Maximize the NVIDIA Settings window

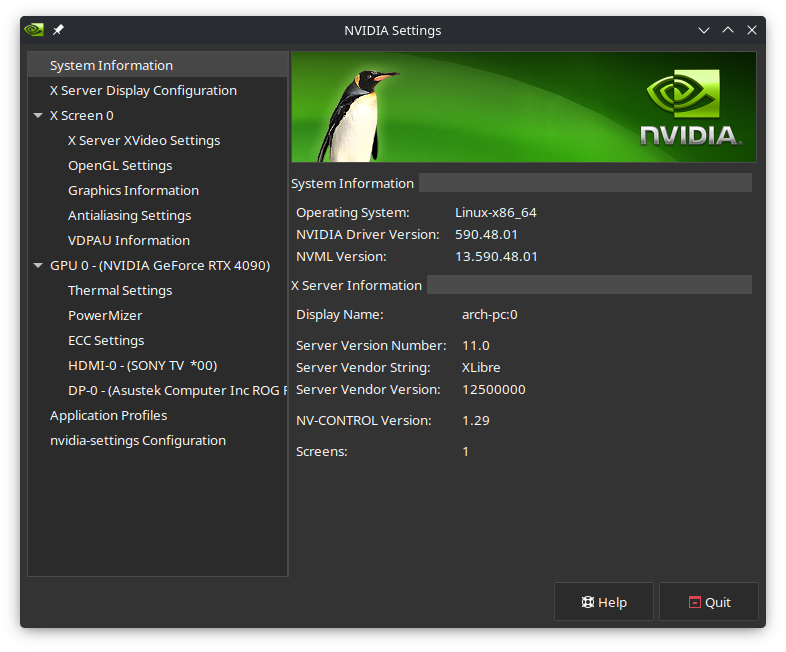[728, 30]
